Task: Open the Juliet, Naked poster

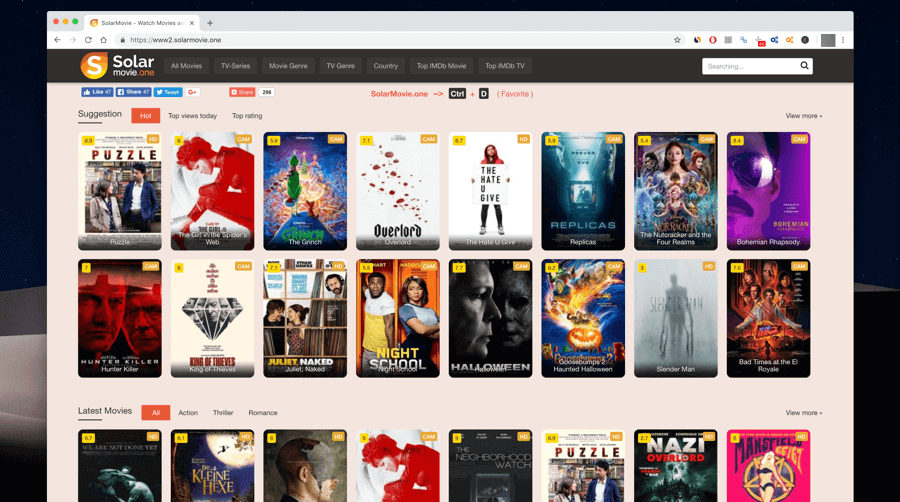Action: click(305, 318)
